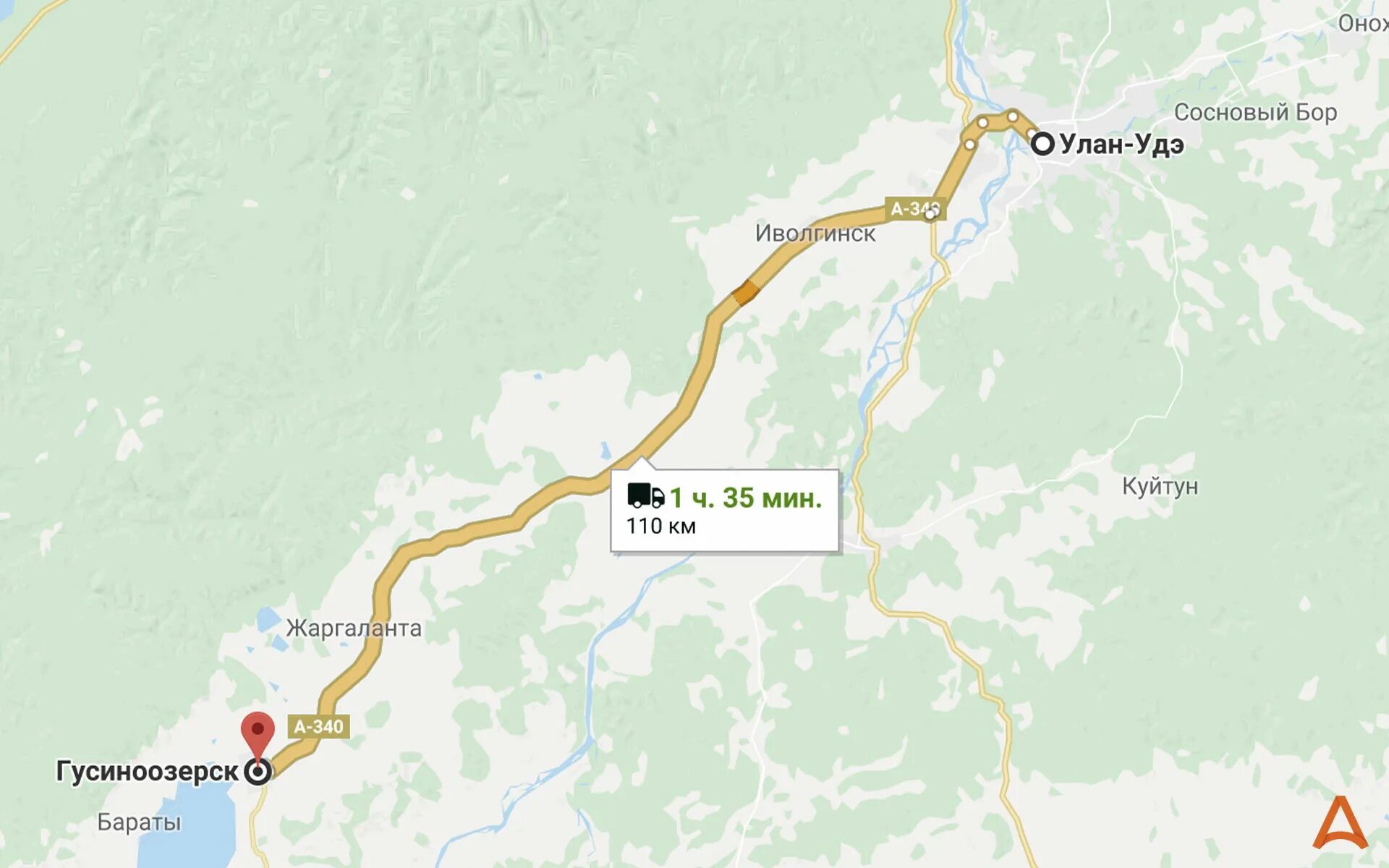Select the white waypoint dot beside A-340 badge near Иволгинск

[x=930, y=213]
